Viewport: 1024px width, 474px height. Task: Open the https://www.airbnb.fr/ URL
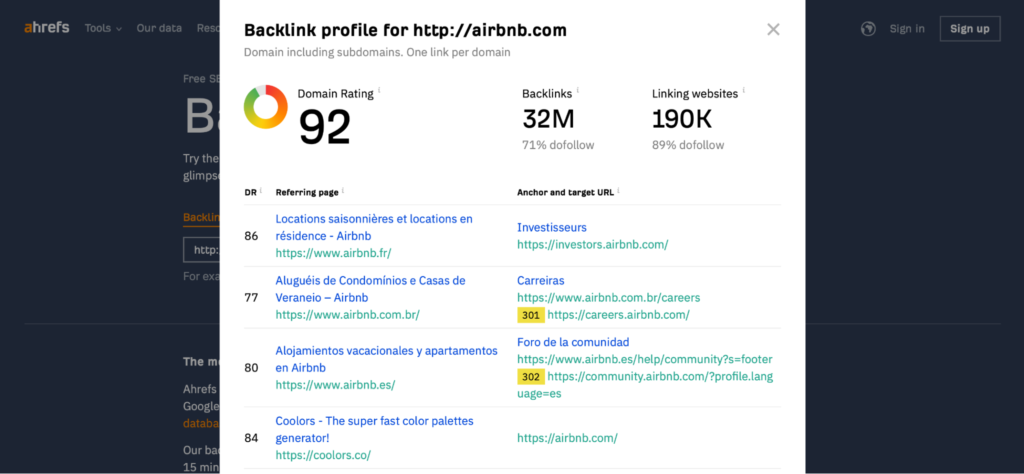(x=333, y=253)
